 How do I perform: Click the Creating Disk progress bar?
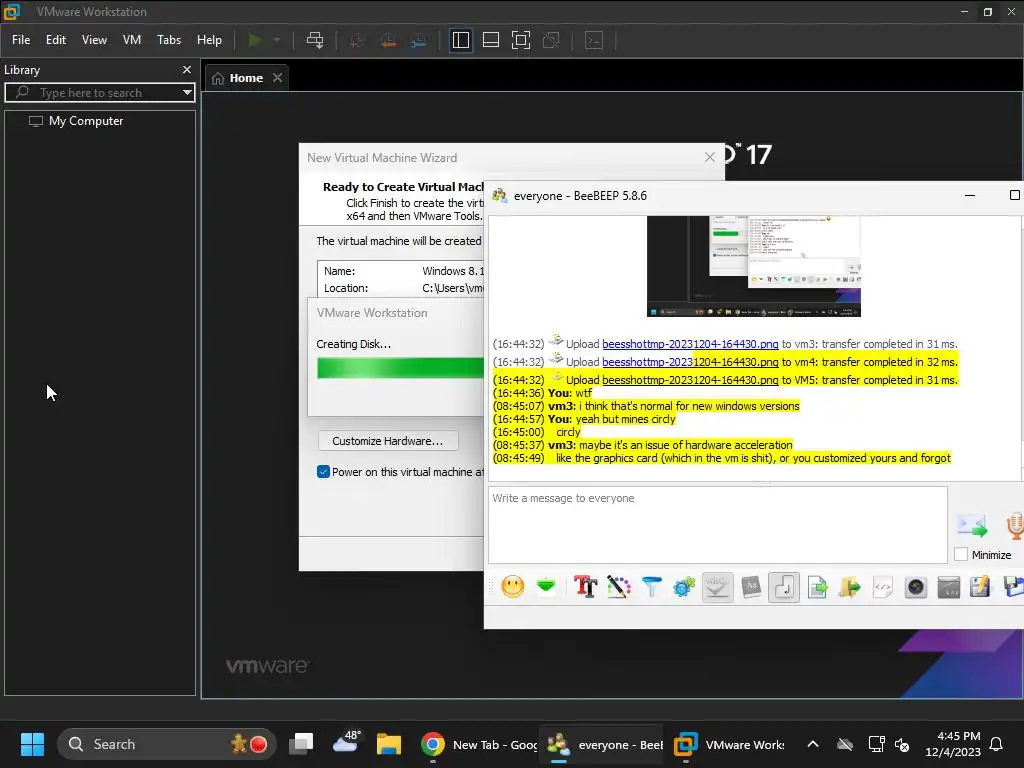400,368
